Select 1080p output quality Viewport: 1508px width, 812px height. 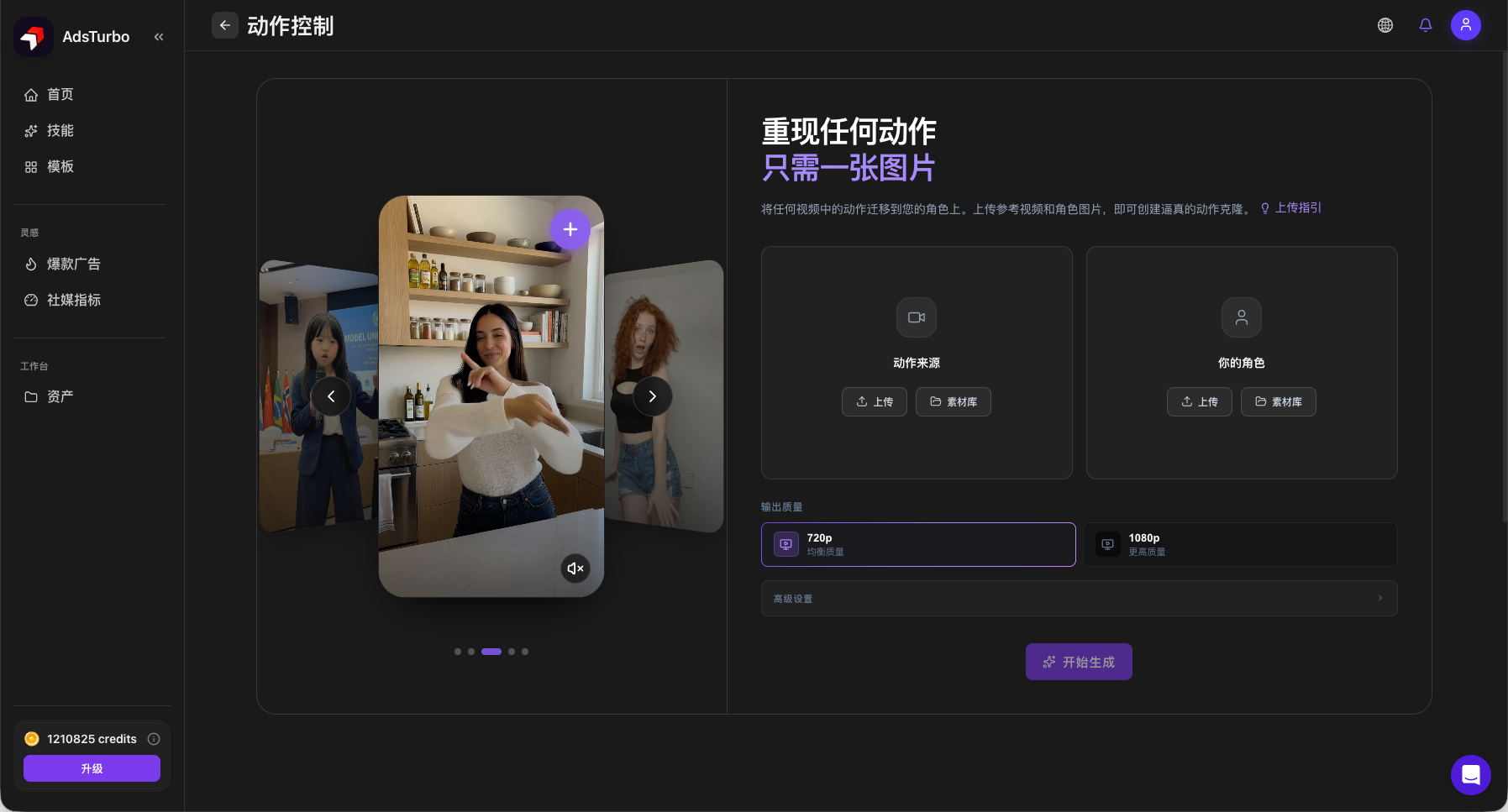[x=1240, y=544]
